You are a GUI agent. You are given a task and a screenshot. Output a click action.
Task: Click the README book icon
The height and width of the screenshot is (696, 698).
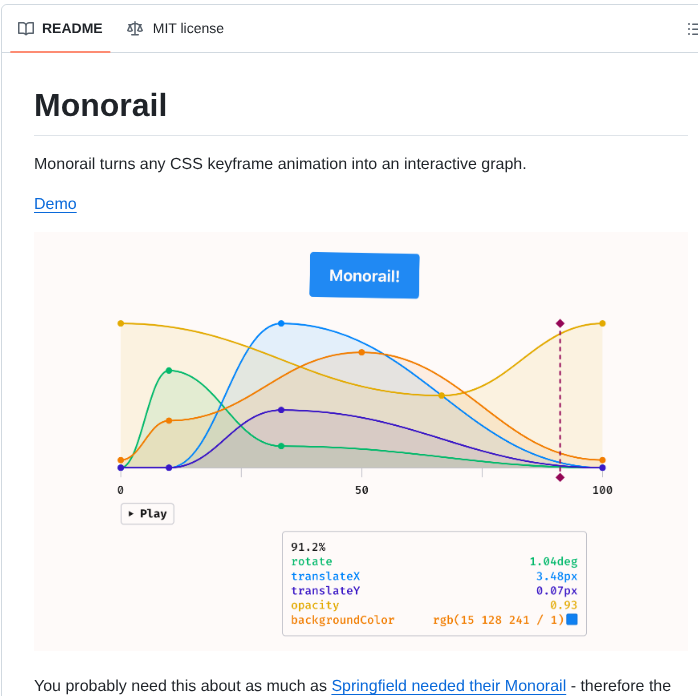pyautogui.click(x=26, y=28)
